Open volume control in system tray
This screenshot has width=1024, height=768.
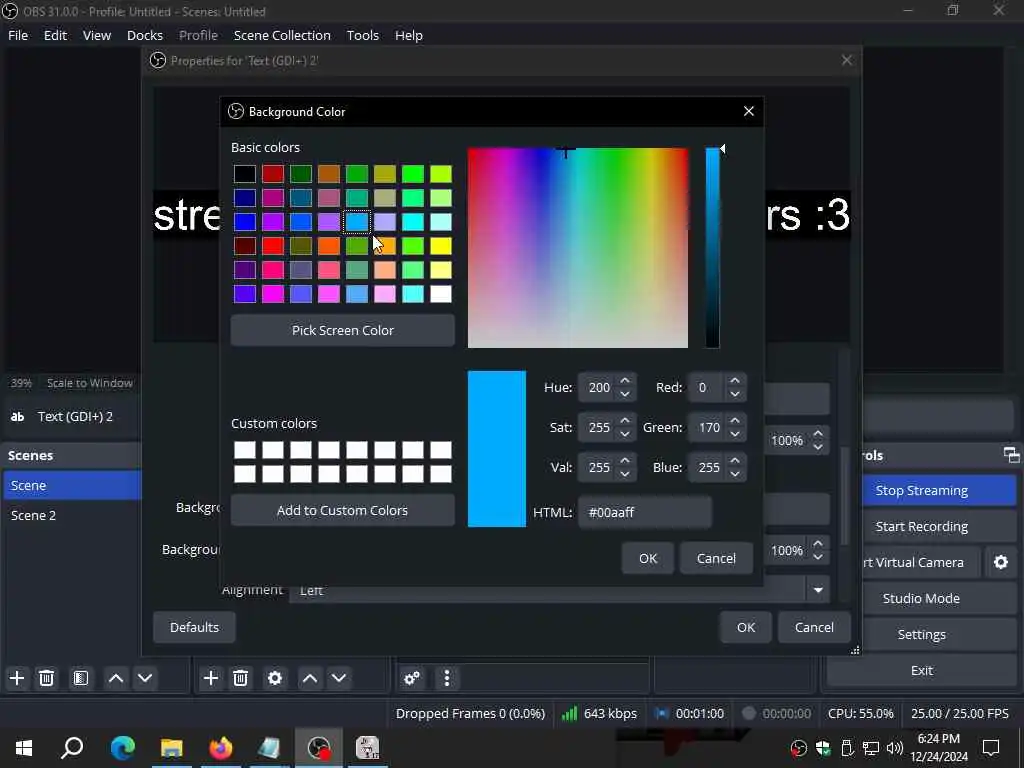(x=895, y=748)
